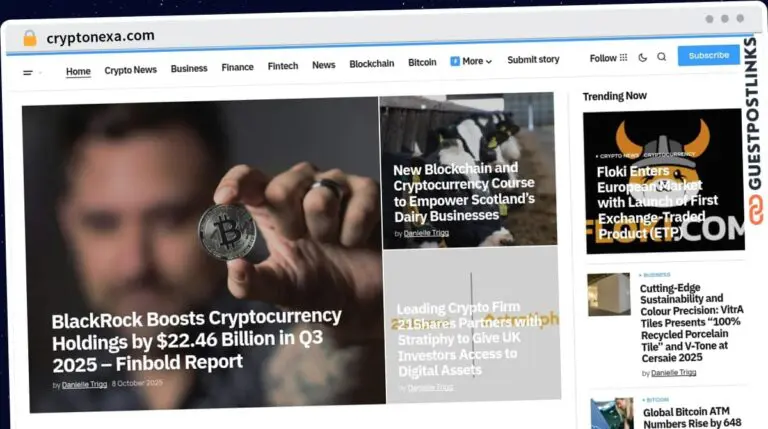768x429 pixels.
Task: Expand the More dropdown menu
Action: point(471,61)
